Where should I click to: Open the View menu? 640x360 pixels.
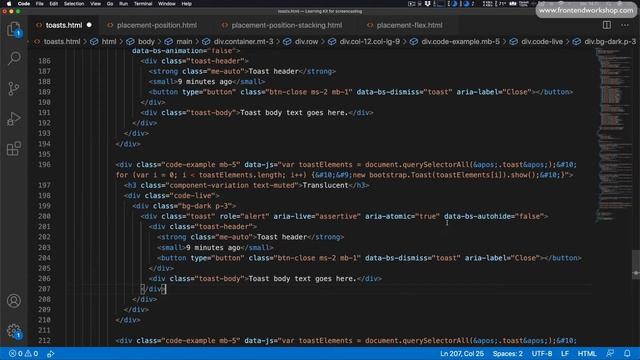pos(96,4)
